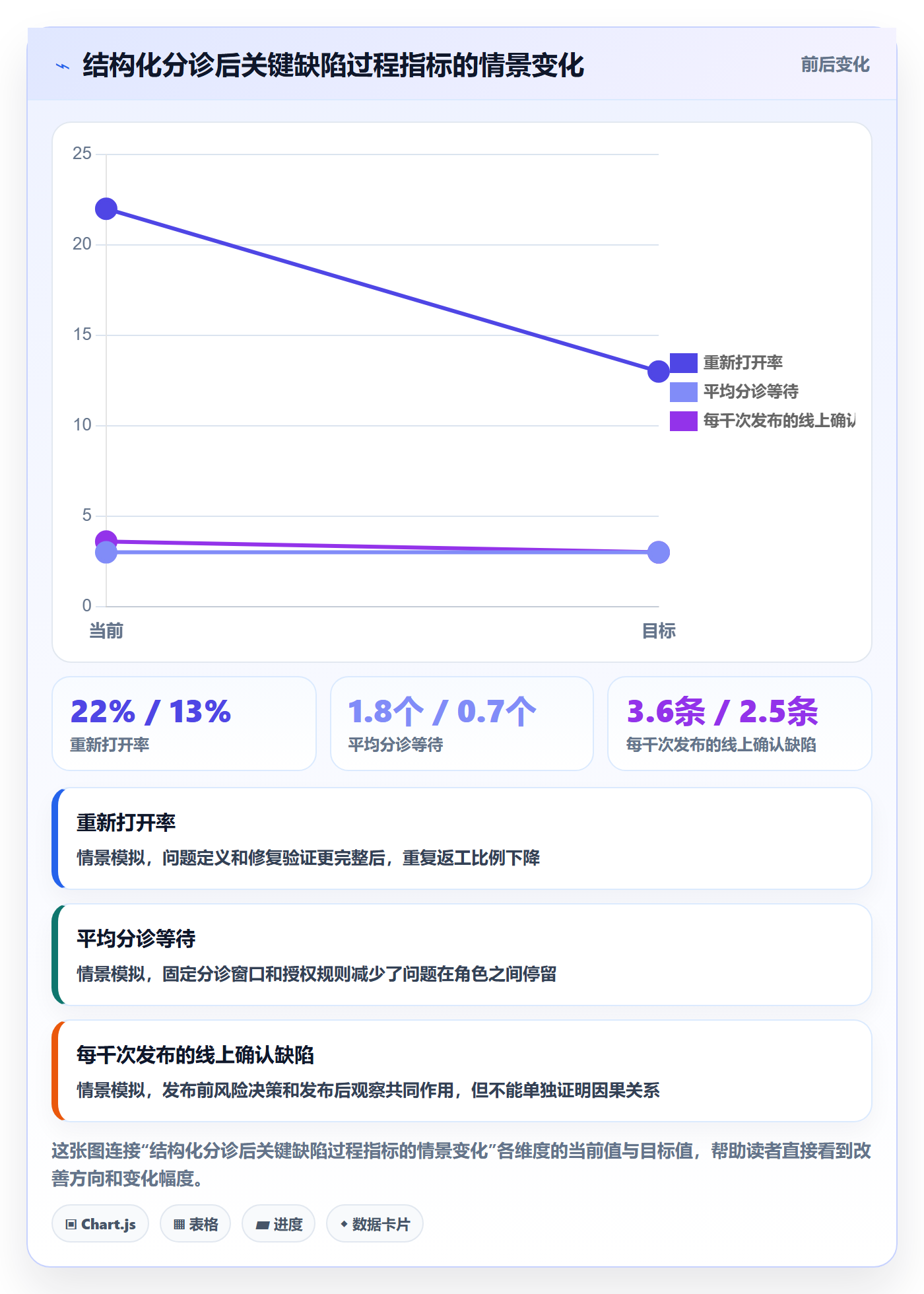This screenshot has height=1294, width=924.
Task: Click the 每千次发布的线上确认缺陷 label under 3.6条
Action: 721,745
